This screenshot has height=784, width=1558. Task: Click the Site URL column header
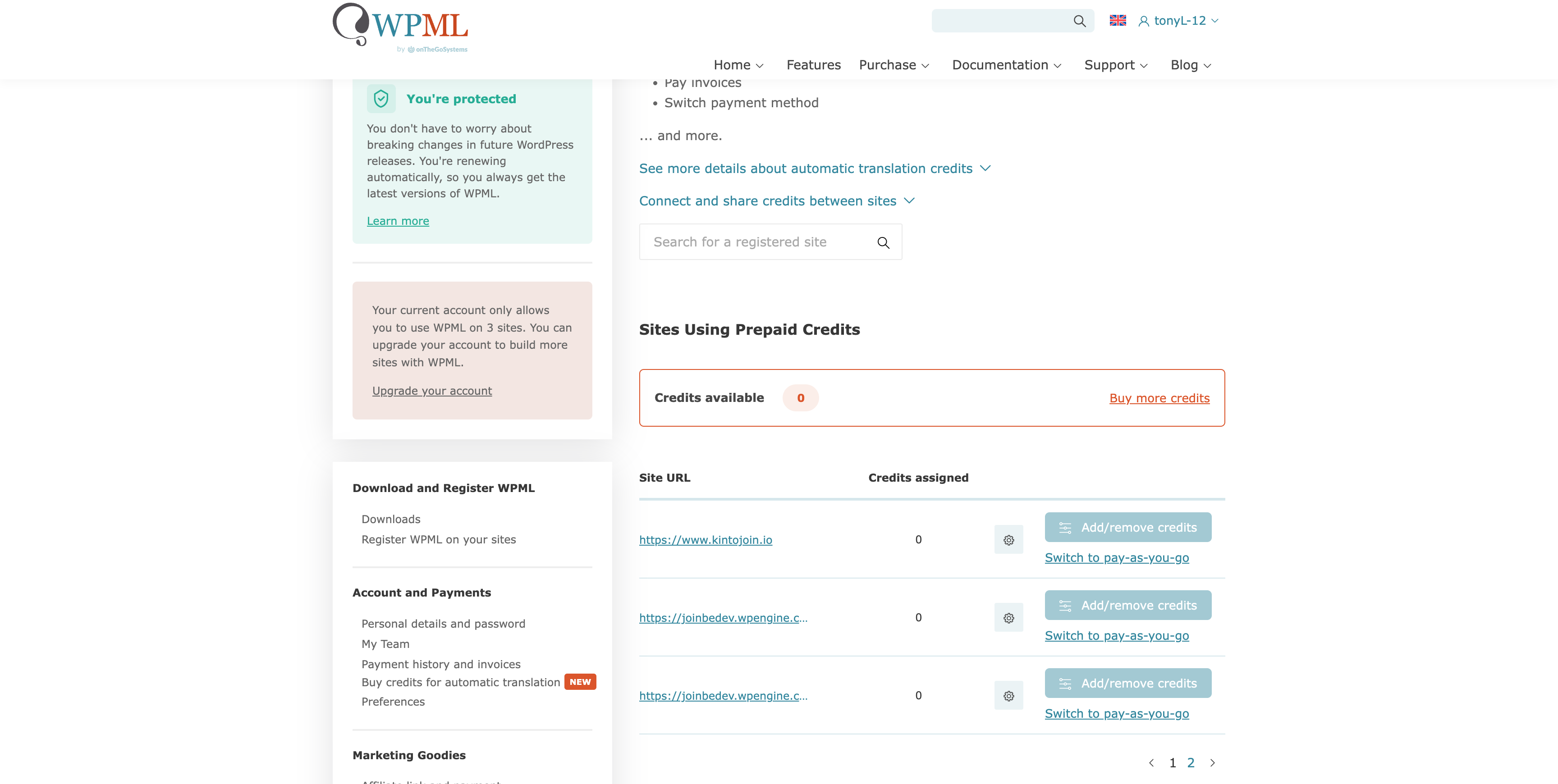pyautogui.click(x=664, y=478)
